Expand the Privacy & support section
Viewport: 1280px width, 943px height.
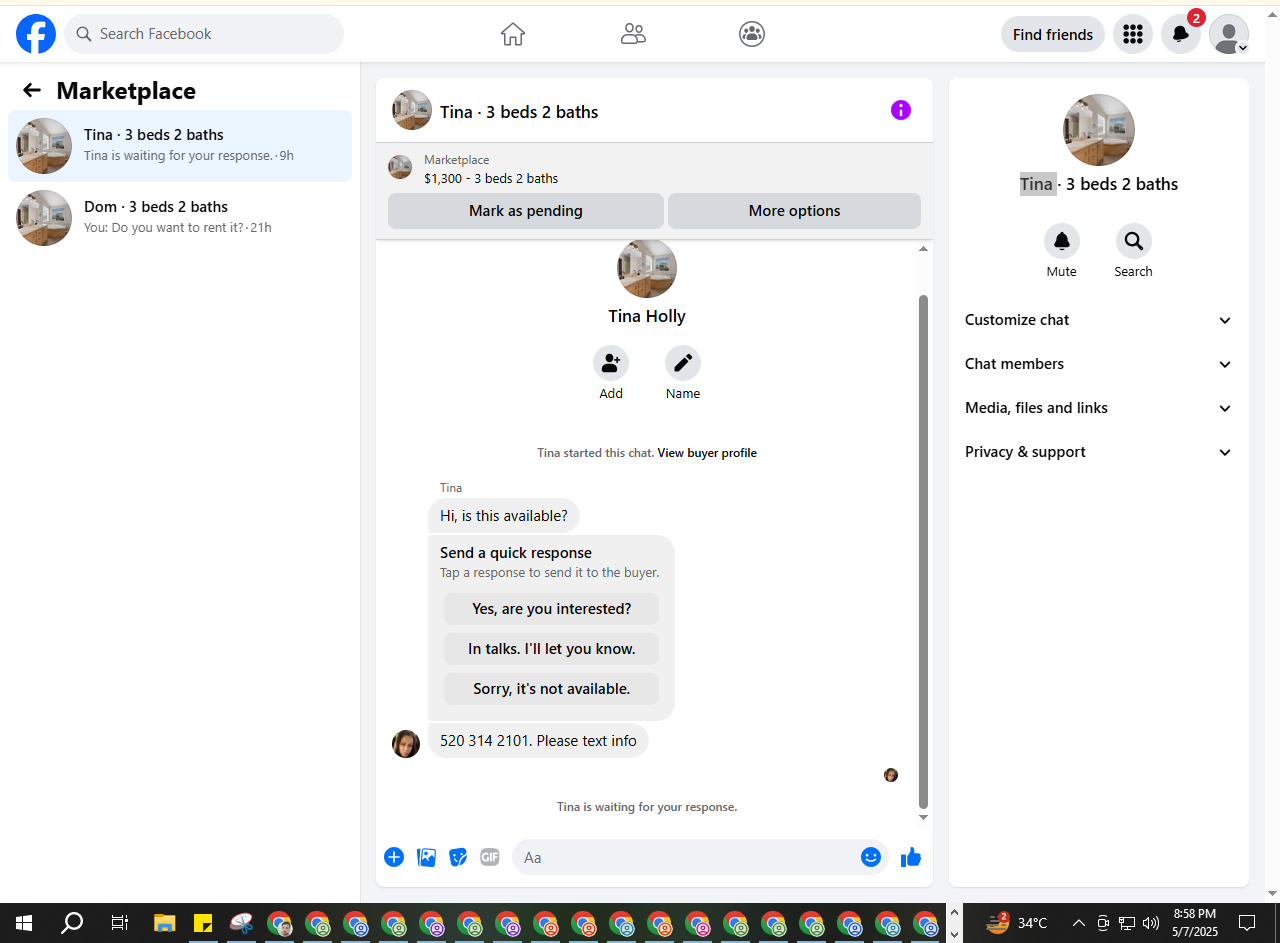pyautogui.click(x=1099, y=452)
